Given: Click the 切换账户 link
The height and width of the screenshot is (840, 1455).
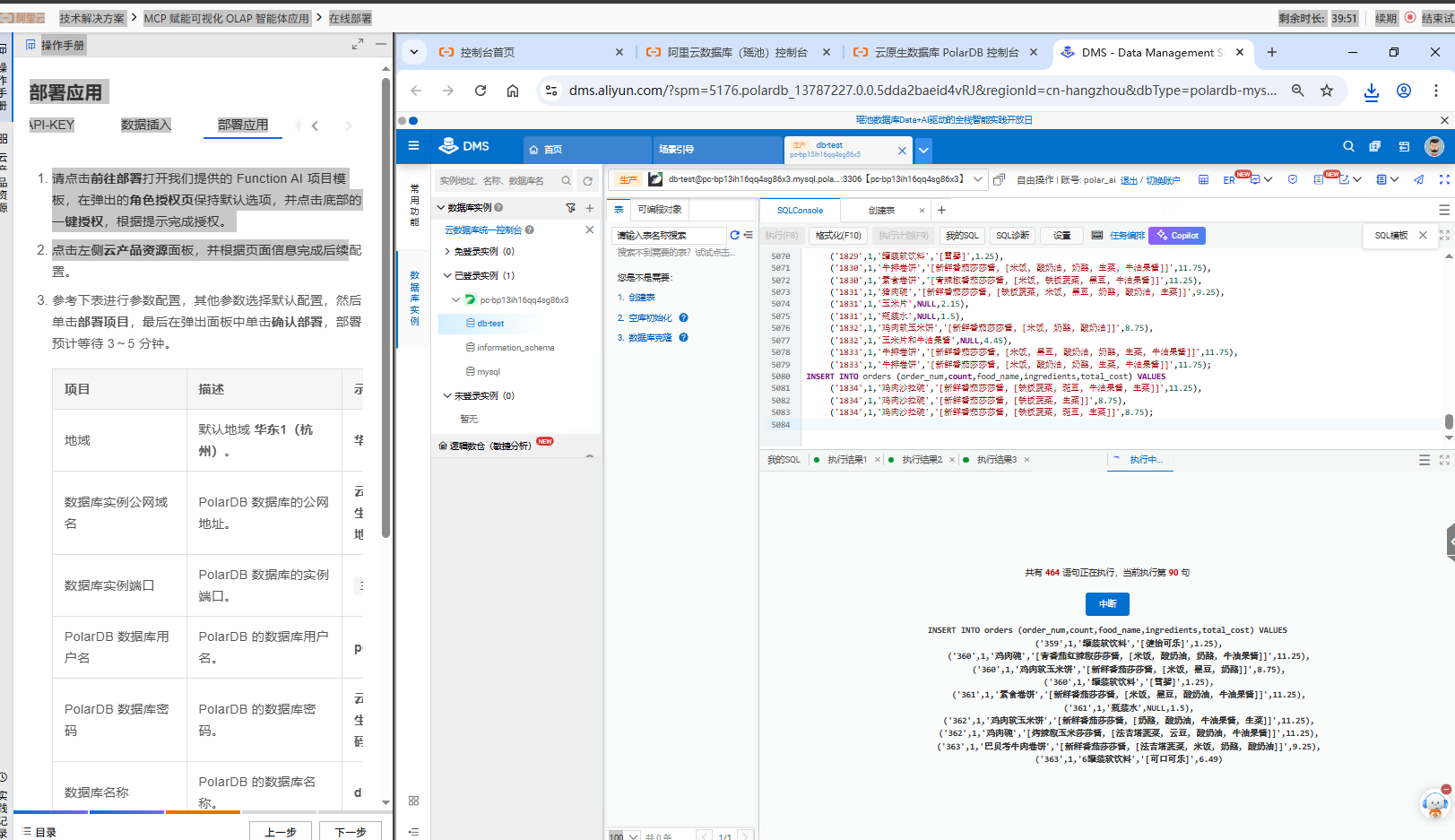Looking at the screenshot, I should [x=1163, y=180].
